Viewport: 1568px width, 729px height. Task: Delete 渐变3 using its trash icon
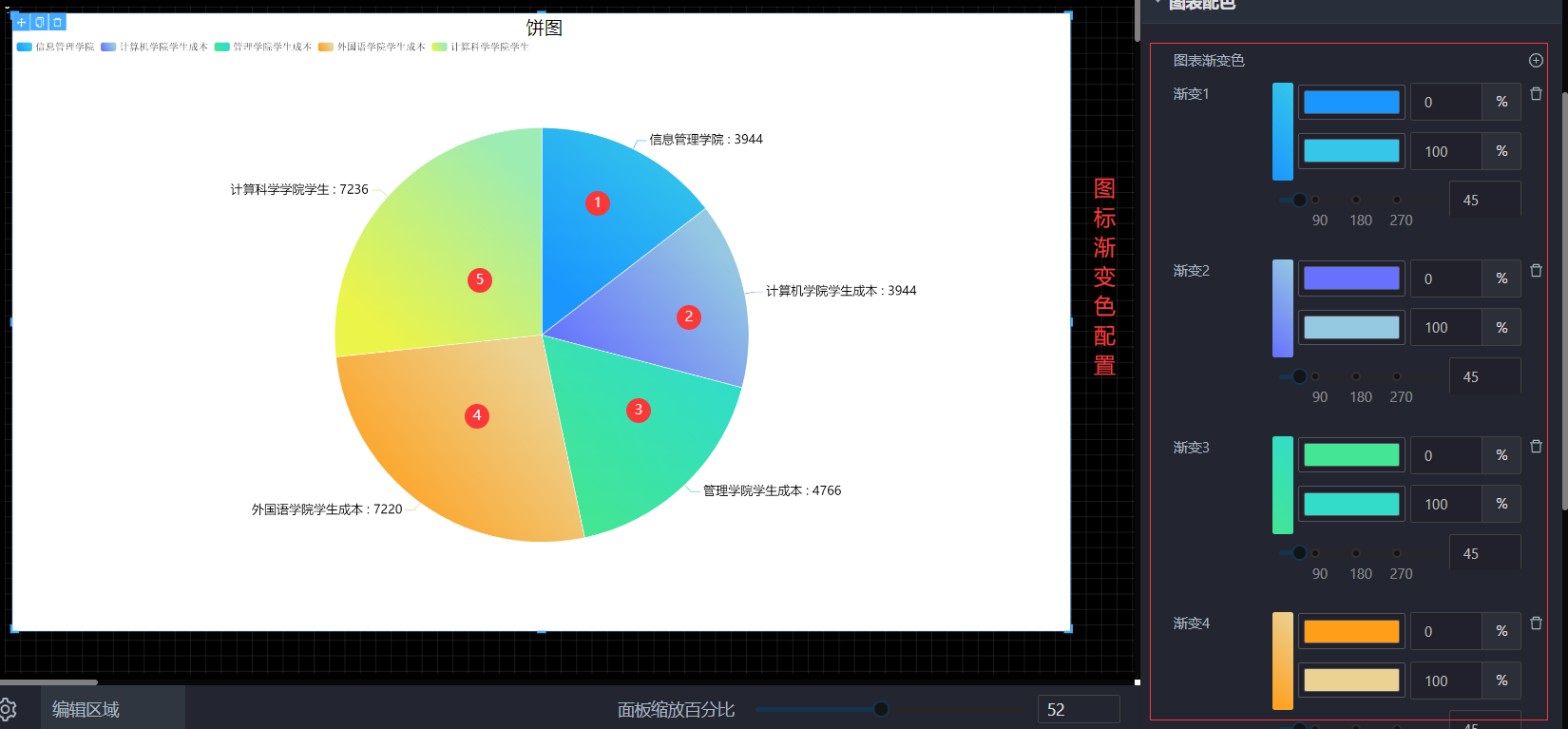click(1536, 447)
